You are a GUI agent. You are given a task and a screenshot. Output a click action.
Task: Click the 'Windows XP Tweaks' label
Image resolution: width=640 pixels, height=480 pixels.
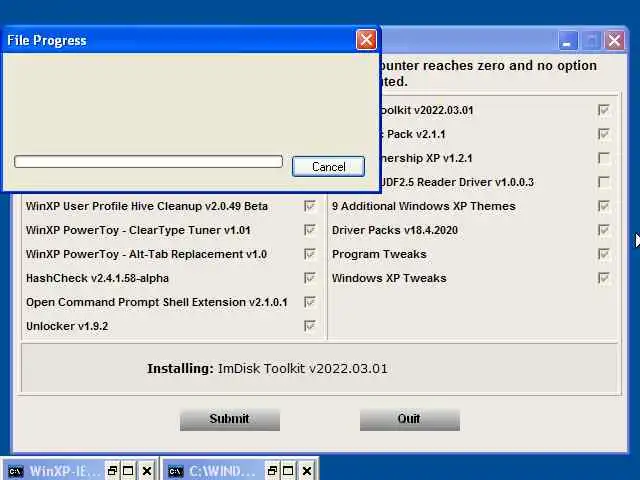(389, 278)
